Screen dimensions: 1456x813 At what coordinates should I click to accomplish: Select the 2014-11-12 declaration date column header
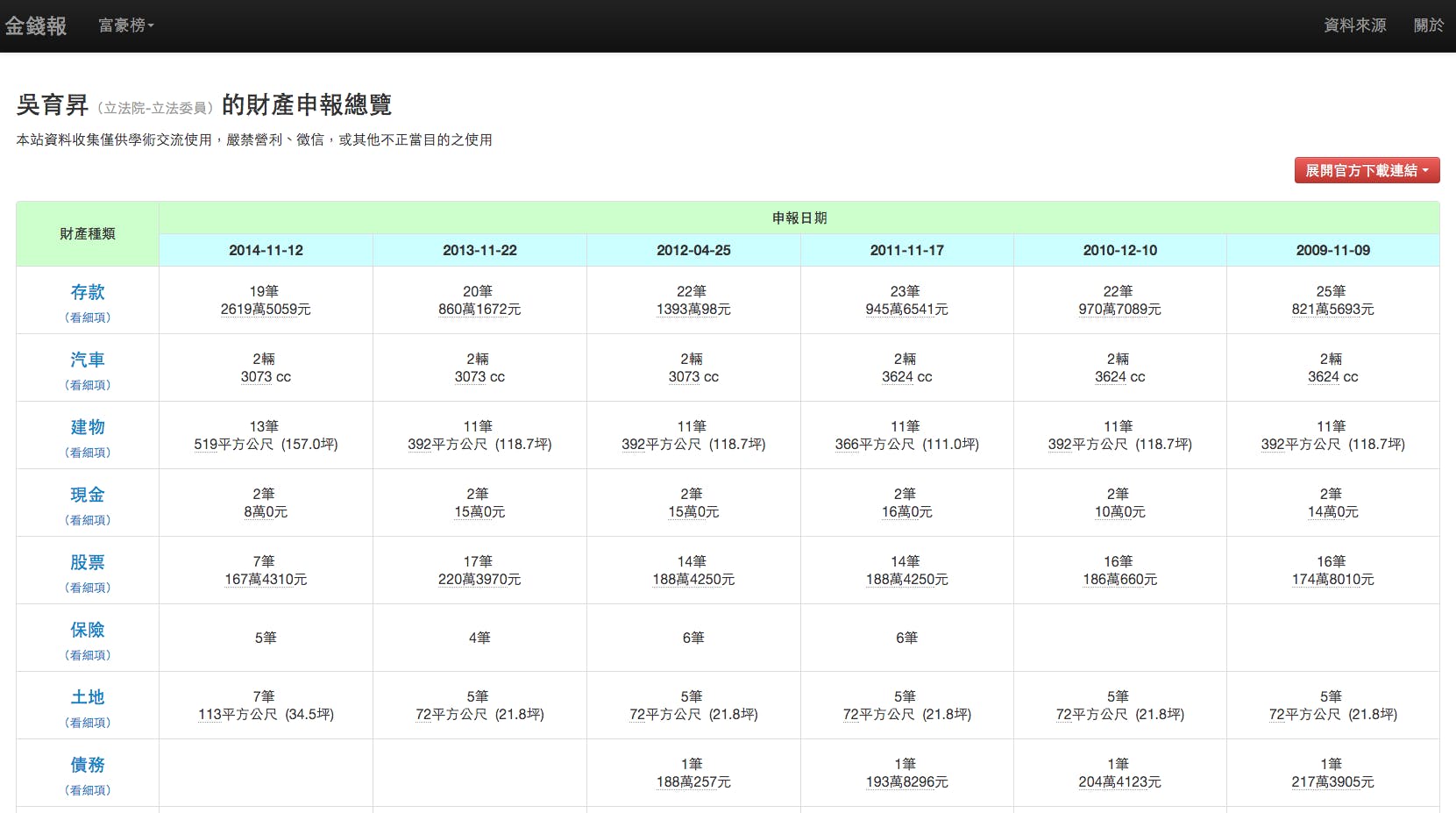pyautogui.click(x=266, y=250)
